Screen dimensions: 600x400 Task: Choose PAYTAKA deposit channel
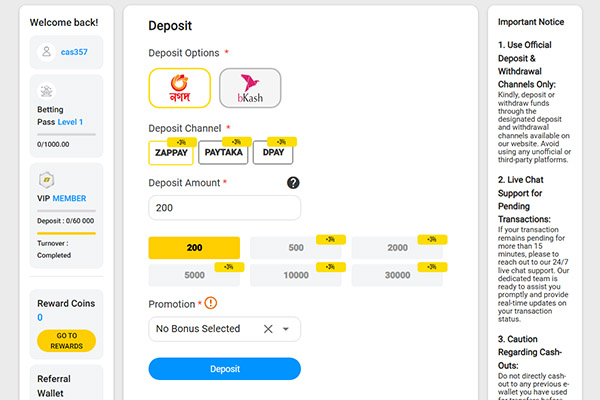coord(223,153)
